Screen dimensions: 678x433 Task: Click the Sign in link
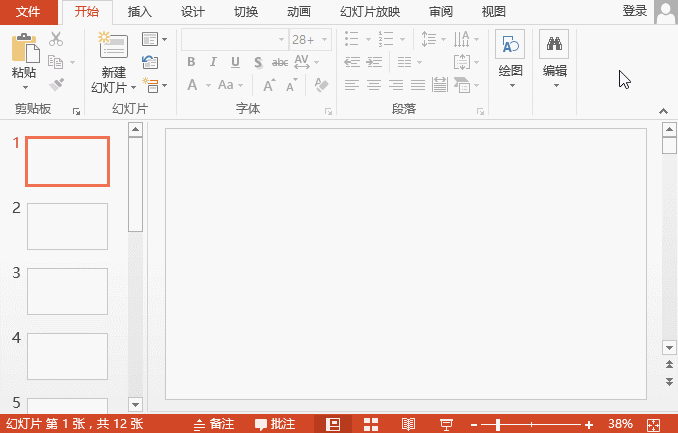click(634, 11)
